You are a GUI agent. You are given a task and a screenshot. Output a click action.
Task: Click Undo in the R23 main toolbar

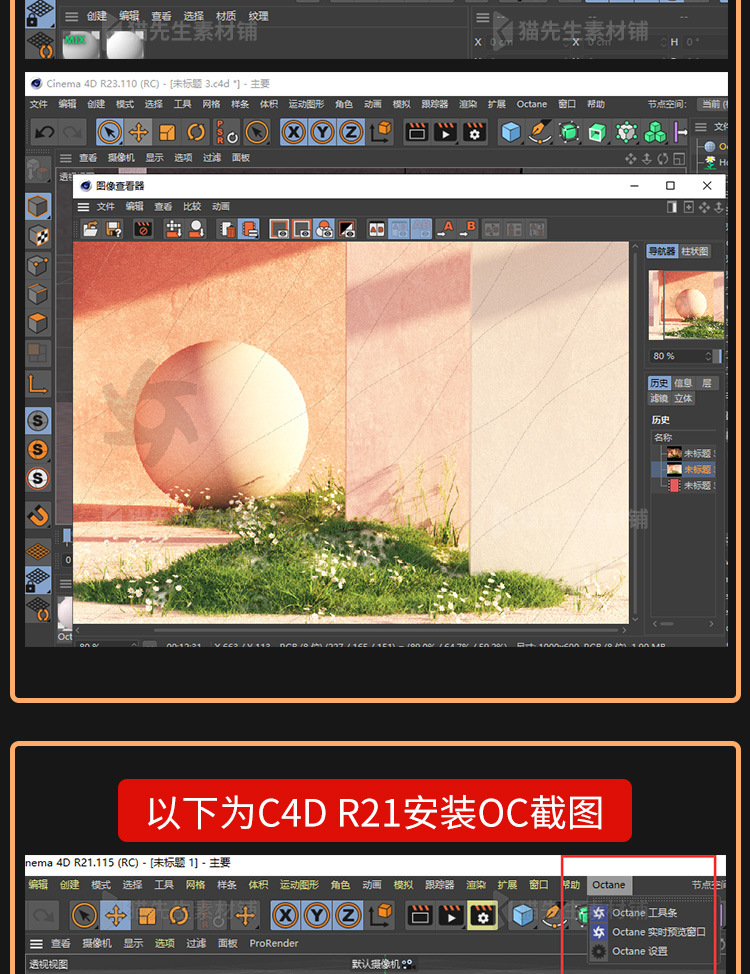click(44, 132)
